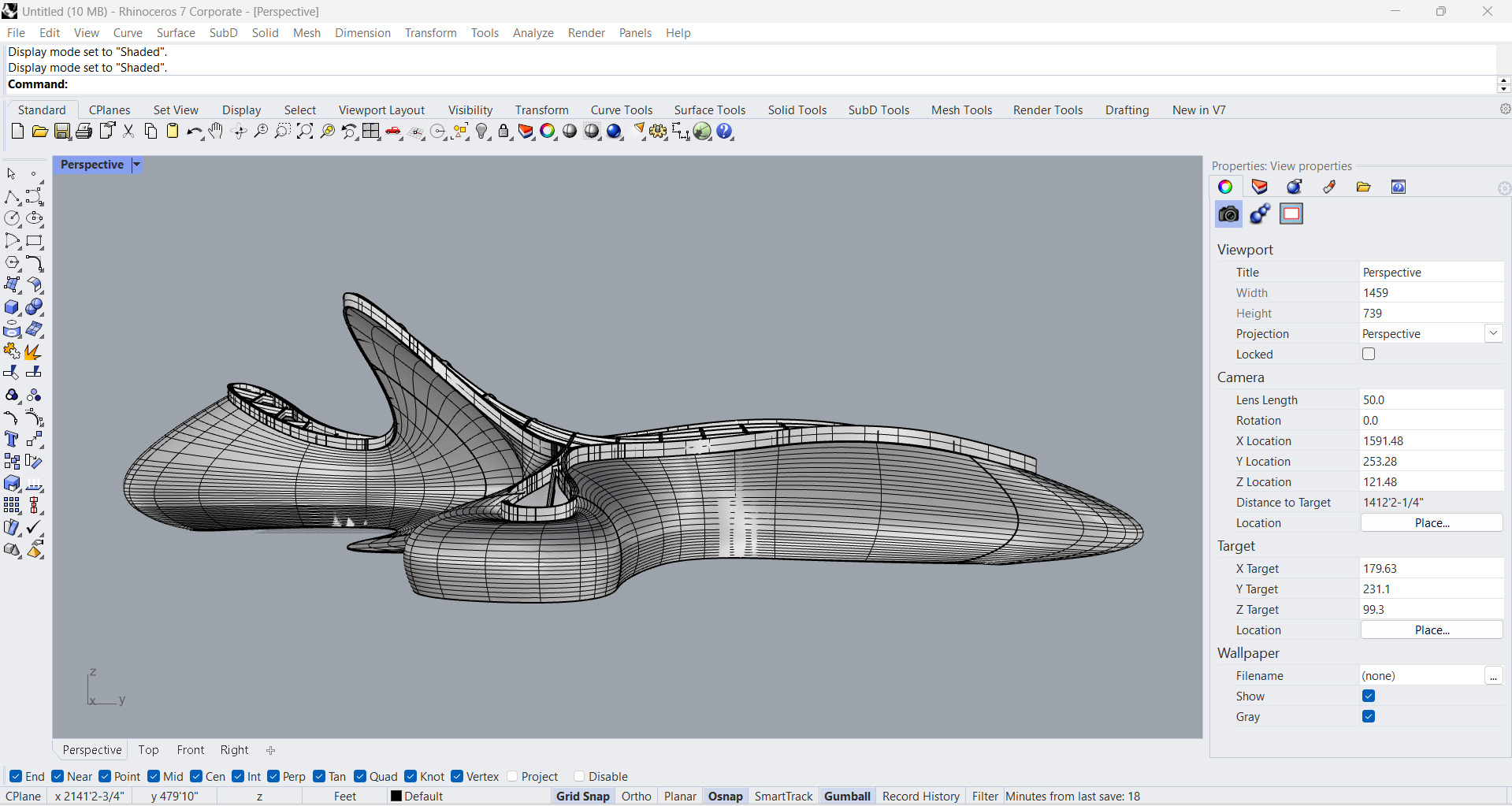Switch to the Curve Tools toolbar tab

(622, 110)
